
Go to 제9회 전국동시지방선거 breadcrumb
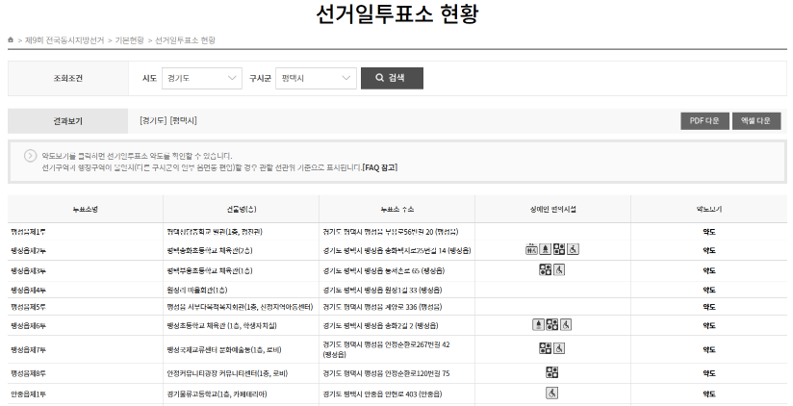click(x=64, y=40)
